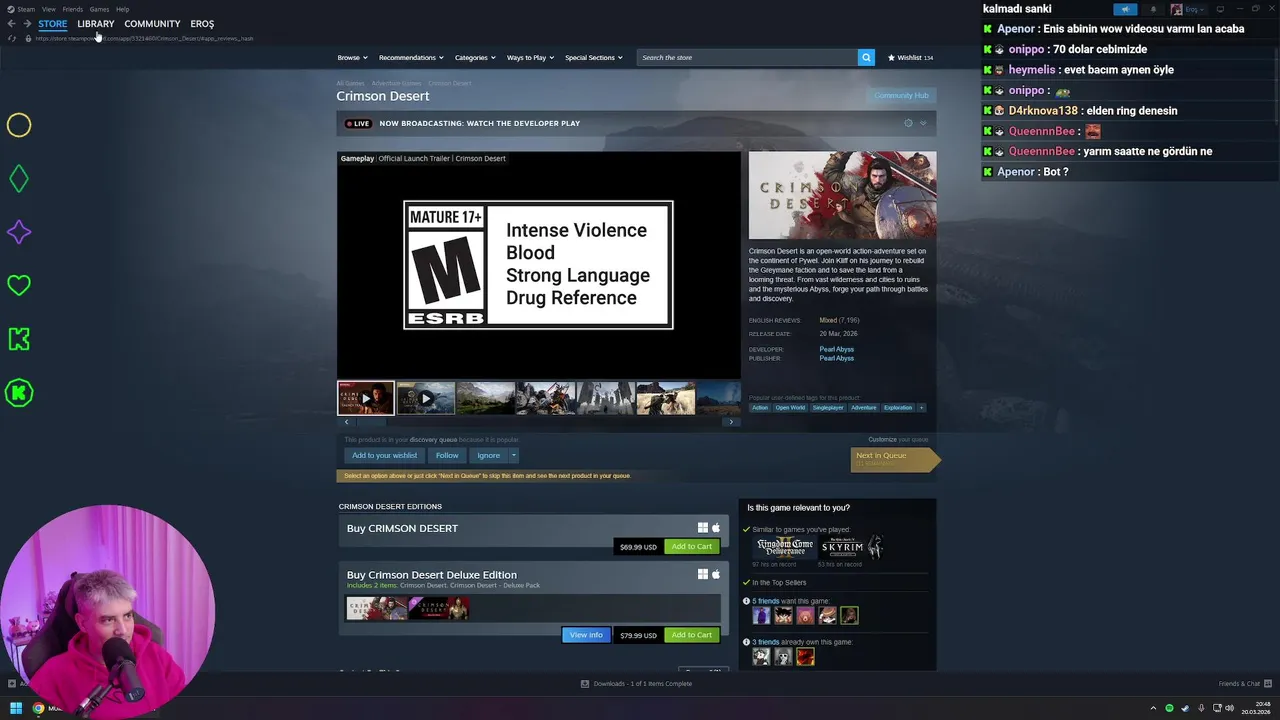Open Ways to Play dropdown

[530, 57]
